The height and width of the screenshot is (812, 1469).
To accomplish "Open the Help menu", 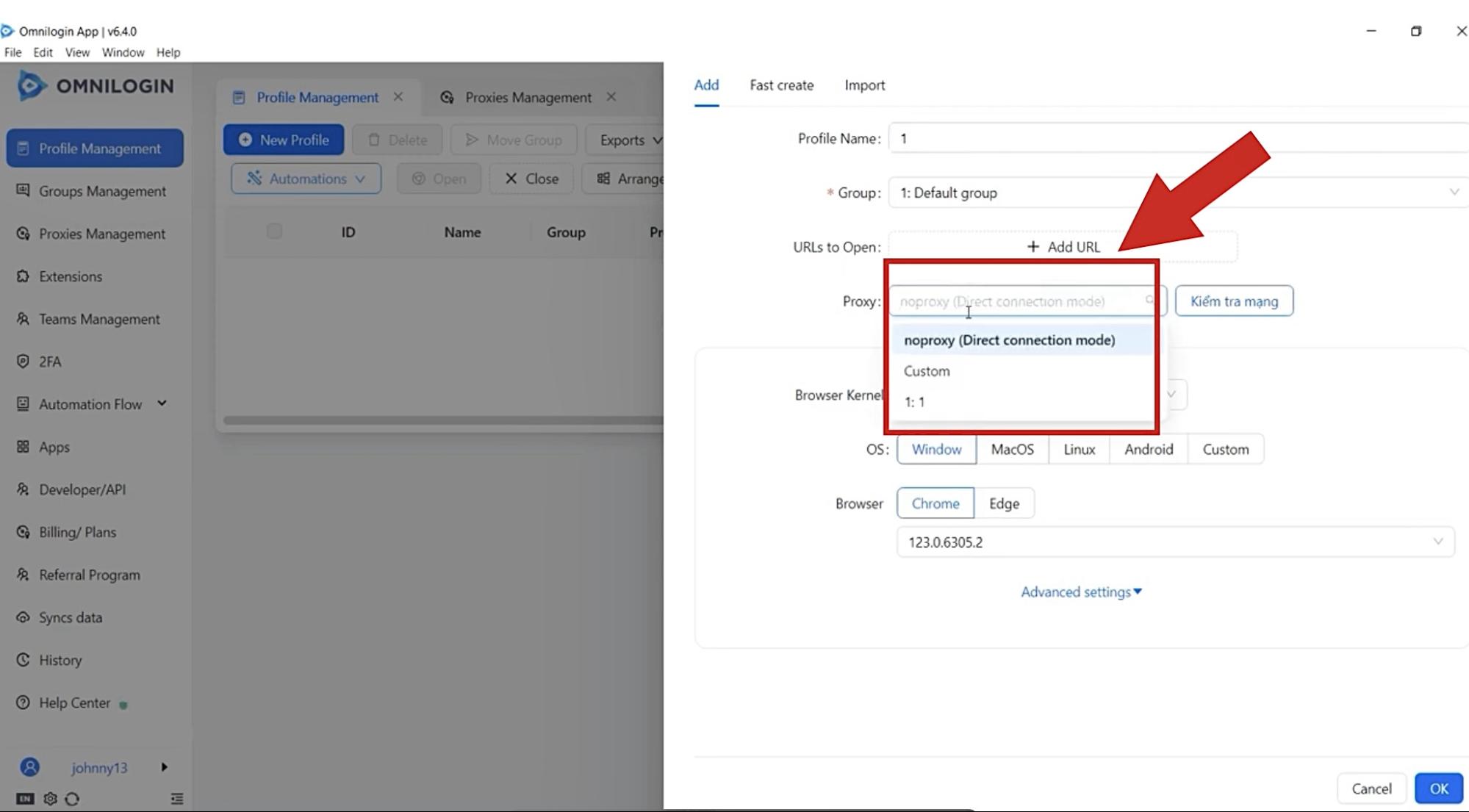I will pos(168,52).
